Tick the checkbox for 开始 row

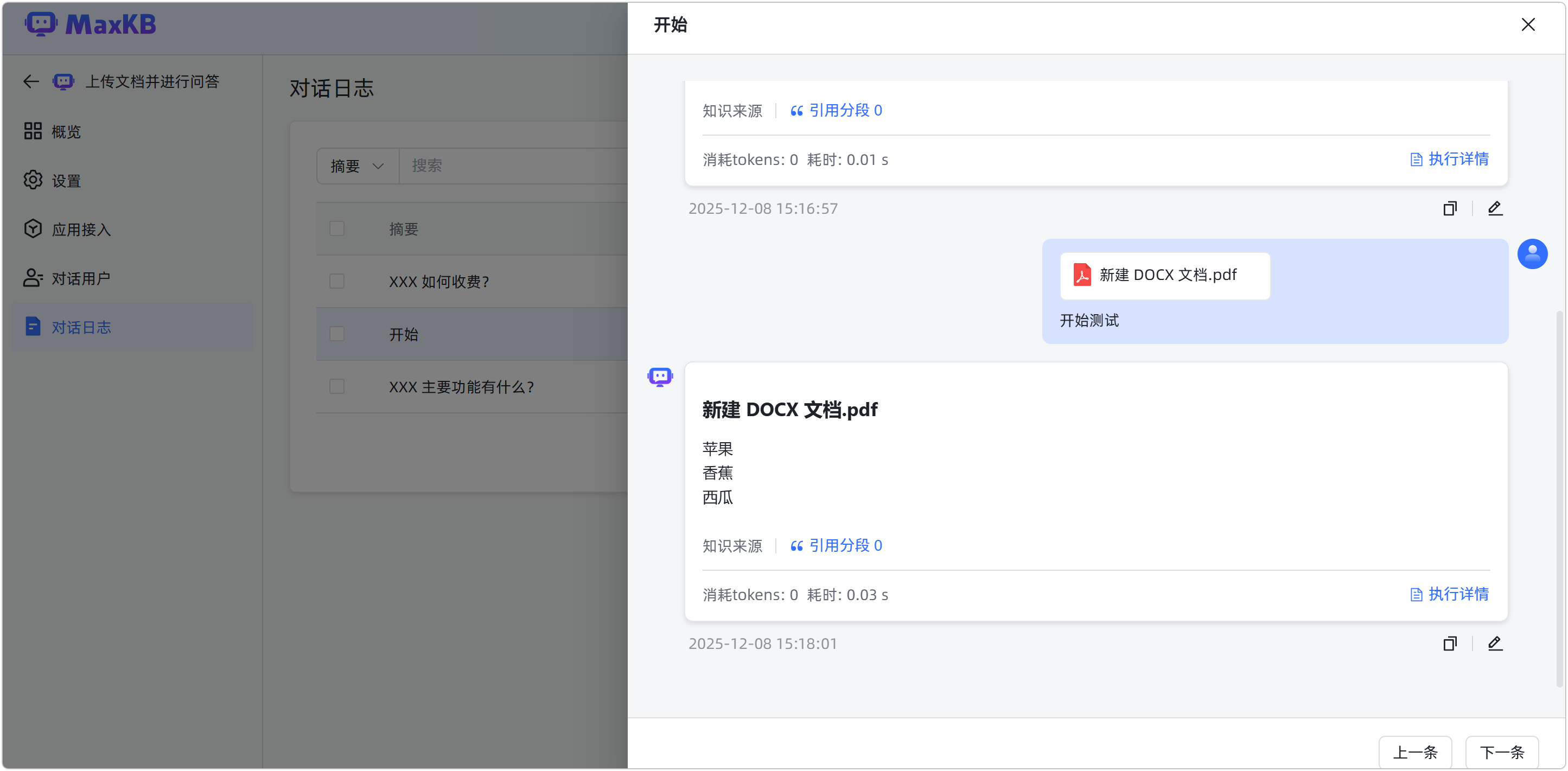[x=336, y=334]
